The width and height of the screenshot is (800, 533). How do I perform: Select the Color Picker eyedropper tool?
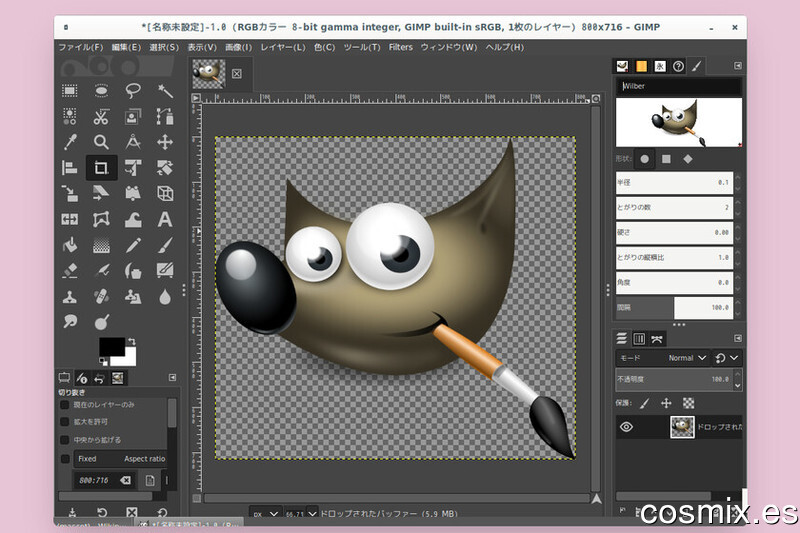[70, 142]
